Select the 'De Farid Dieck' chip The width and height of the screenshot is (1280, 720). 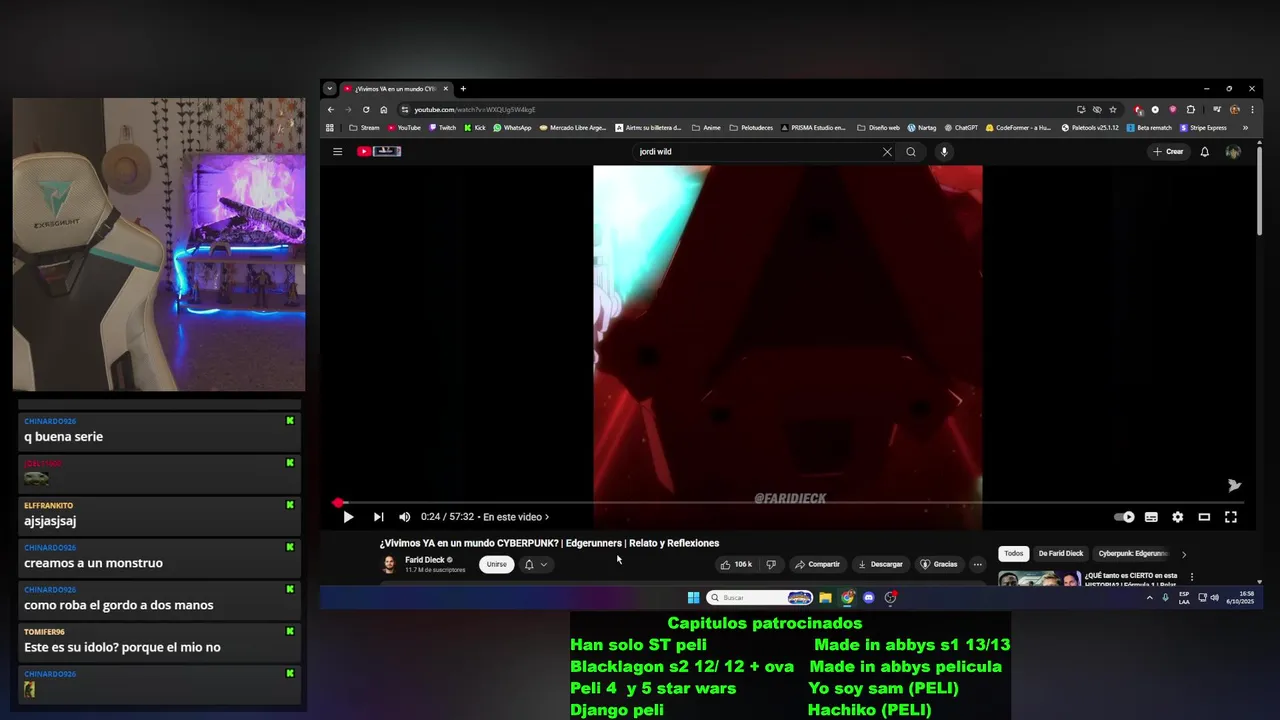point(1061,553)
